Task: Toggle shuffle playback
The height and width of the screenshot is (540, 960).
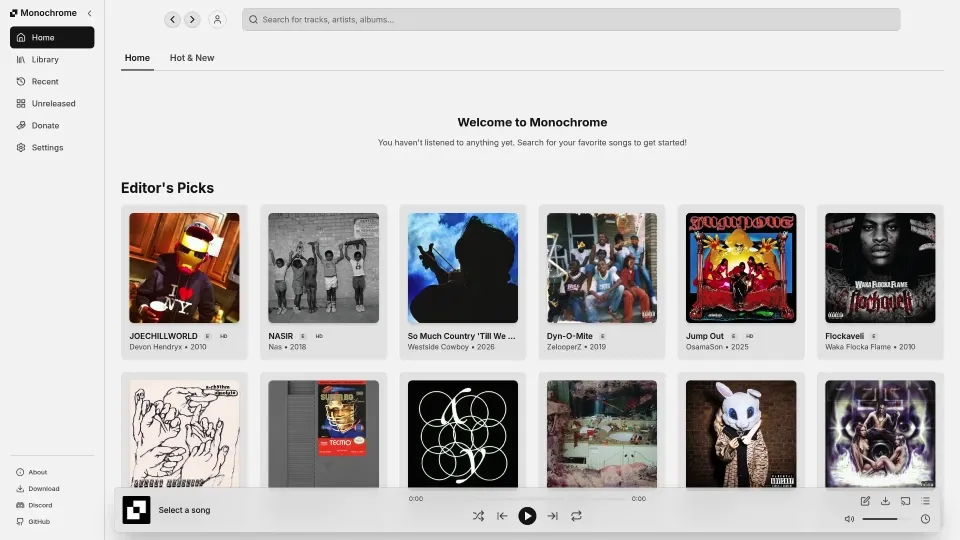Action: [x=478, y=516]
